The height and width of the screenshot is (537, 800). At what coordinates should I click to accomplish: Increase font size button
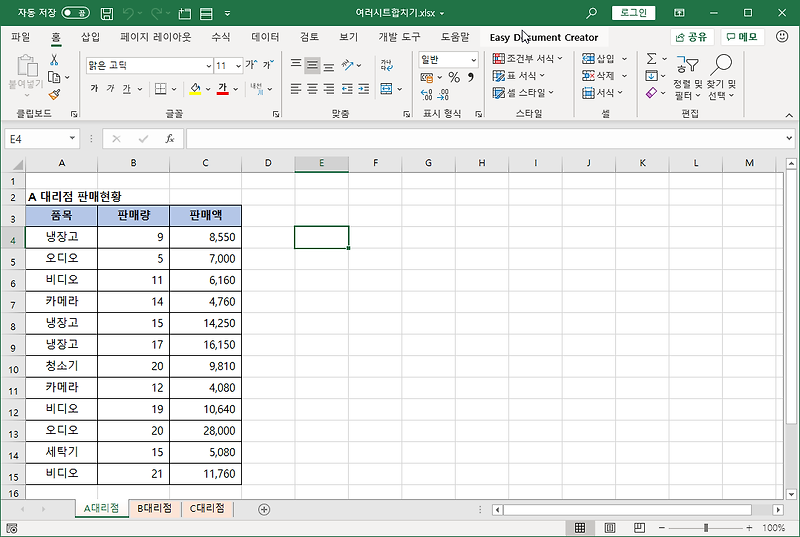click(251, 65)
